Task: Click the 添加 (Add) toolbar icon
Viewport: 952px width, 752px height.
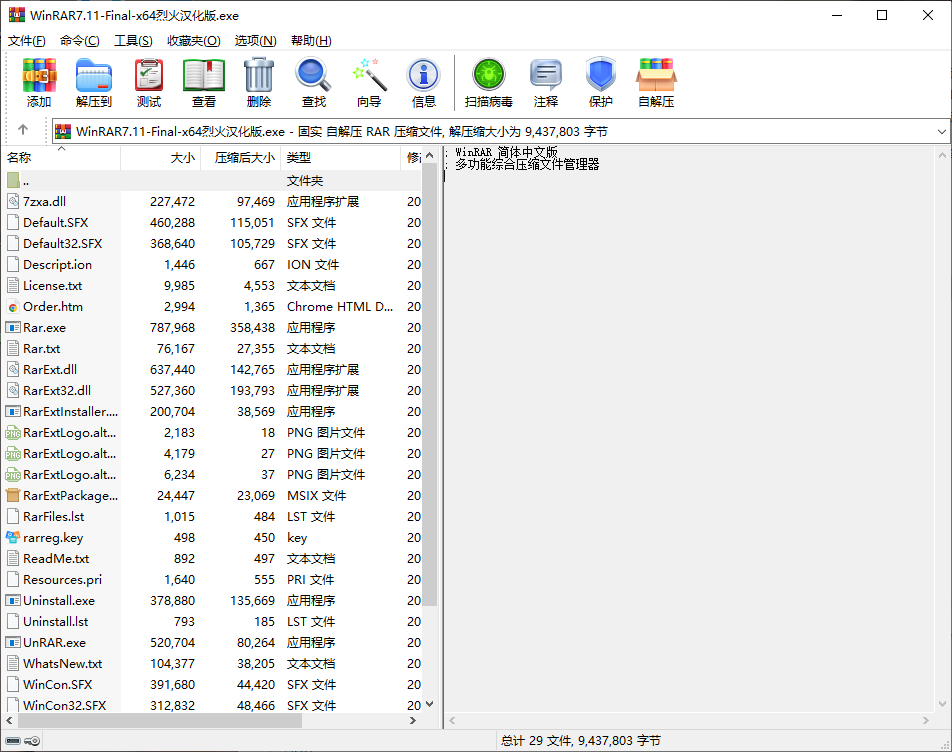Action: (39, 83)
